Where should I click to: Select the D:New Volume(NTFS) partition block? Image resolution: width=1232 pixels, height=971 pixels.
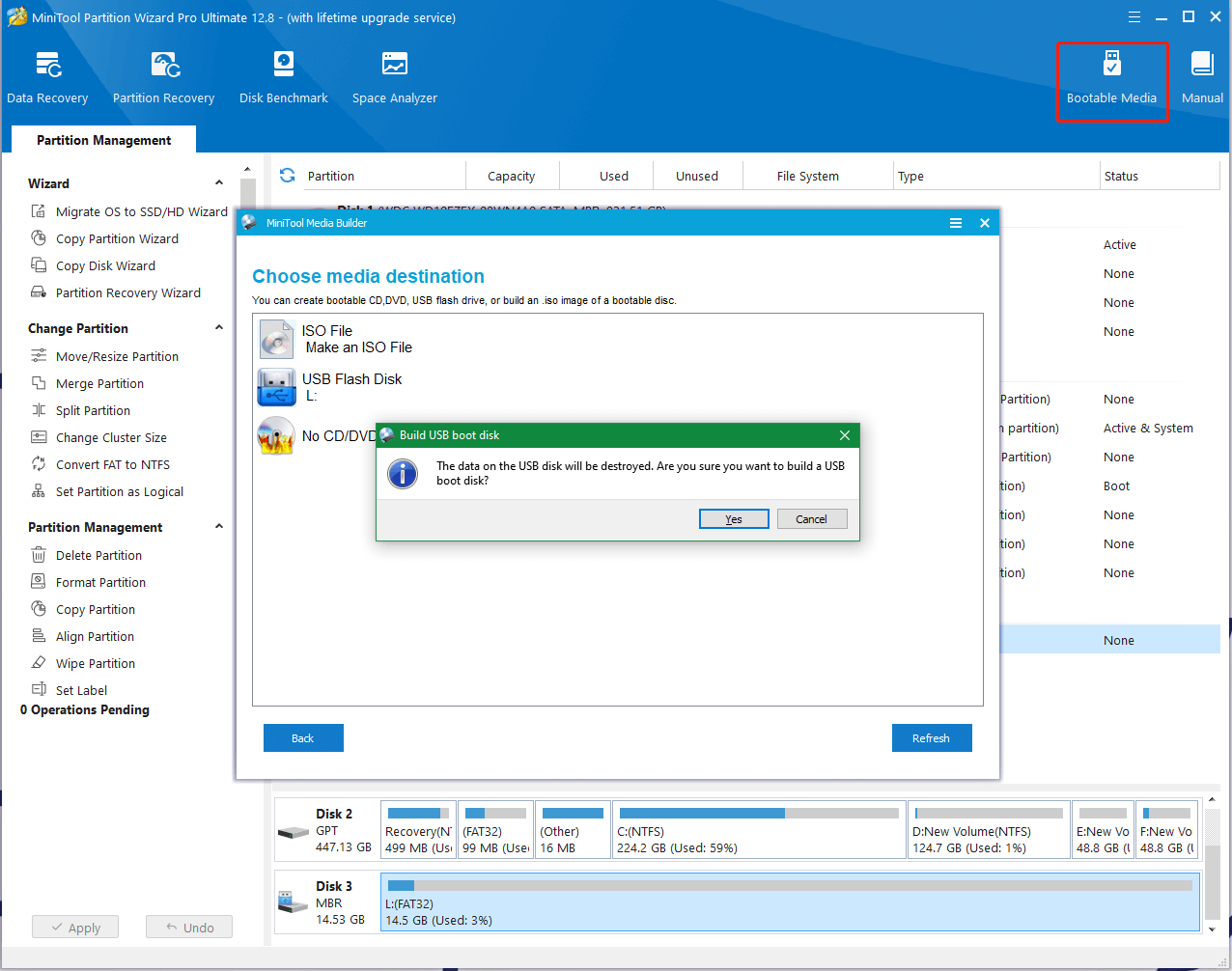pyautogui.click(x=989, y=829)
